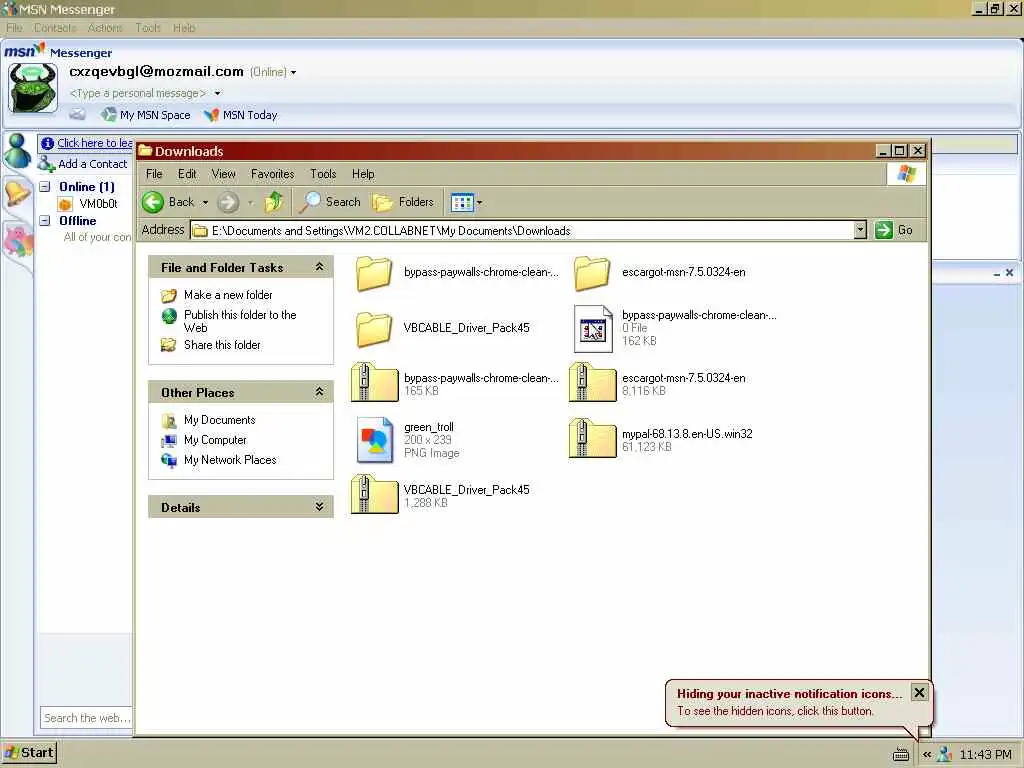
Task: Click the Windows flag logo in Explorer
Action: point(906,174)
